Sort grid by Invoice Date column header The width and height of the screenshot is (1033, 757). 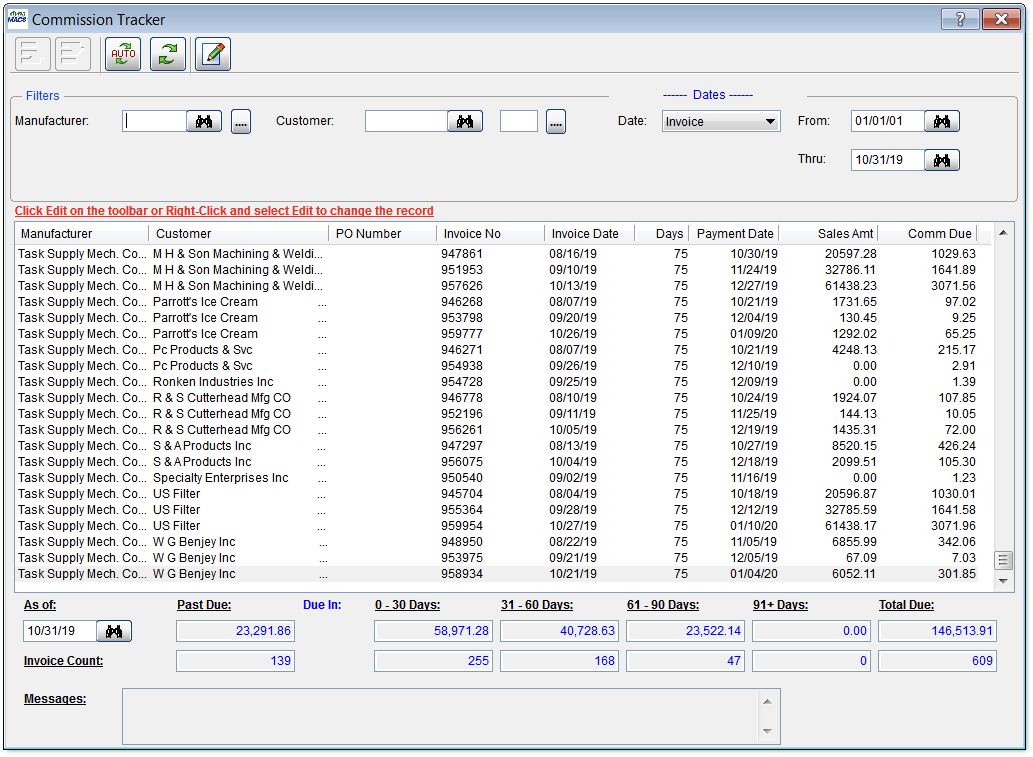[586, 233]
